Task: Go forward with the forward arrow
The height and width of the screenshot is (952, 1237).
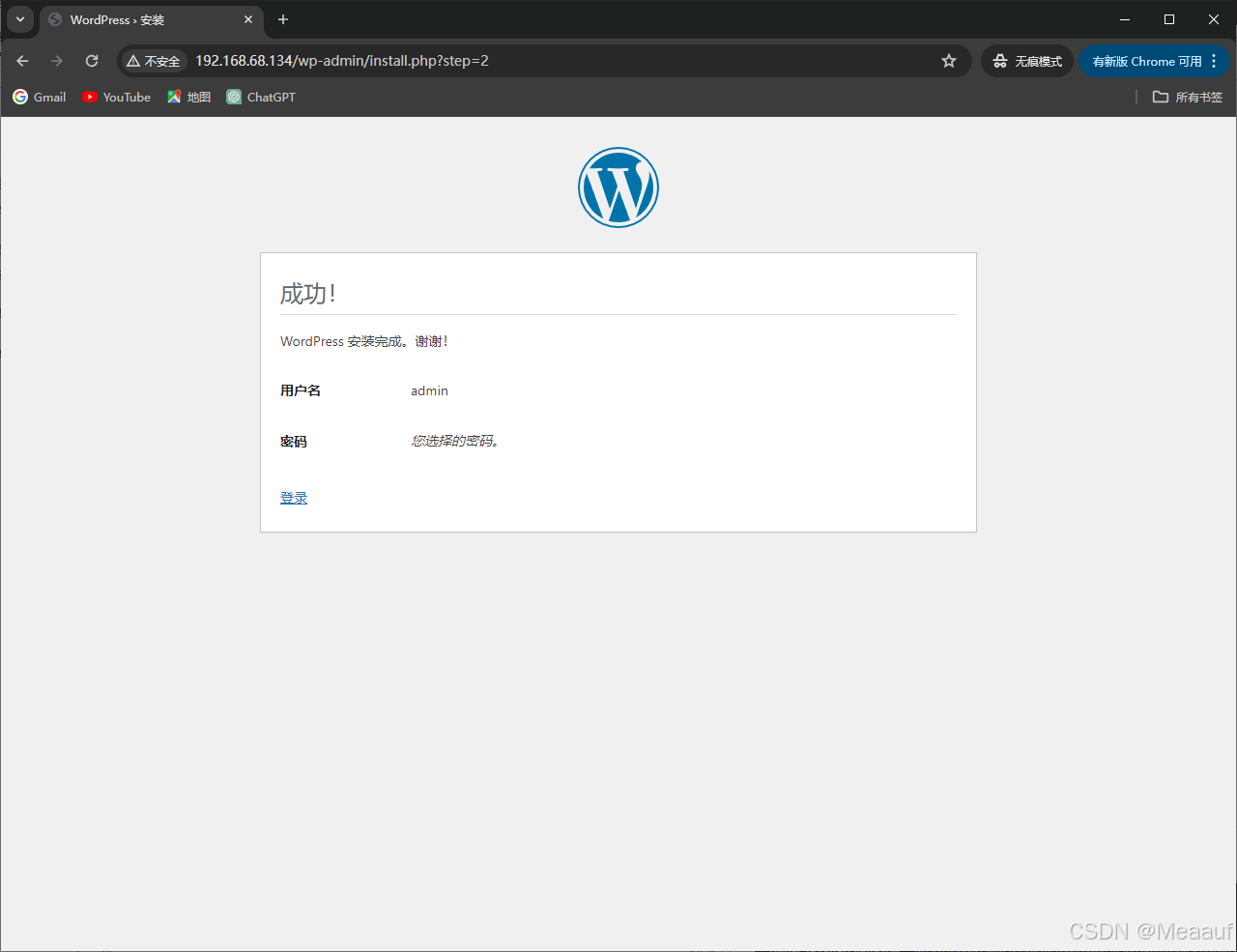Action: click(57, 61)
